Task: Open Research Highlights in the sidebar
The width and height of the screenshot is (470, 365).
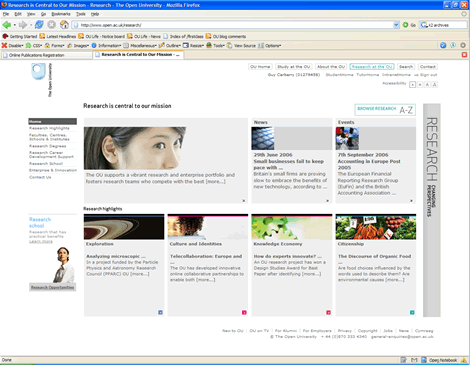Action: 49,128
